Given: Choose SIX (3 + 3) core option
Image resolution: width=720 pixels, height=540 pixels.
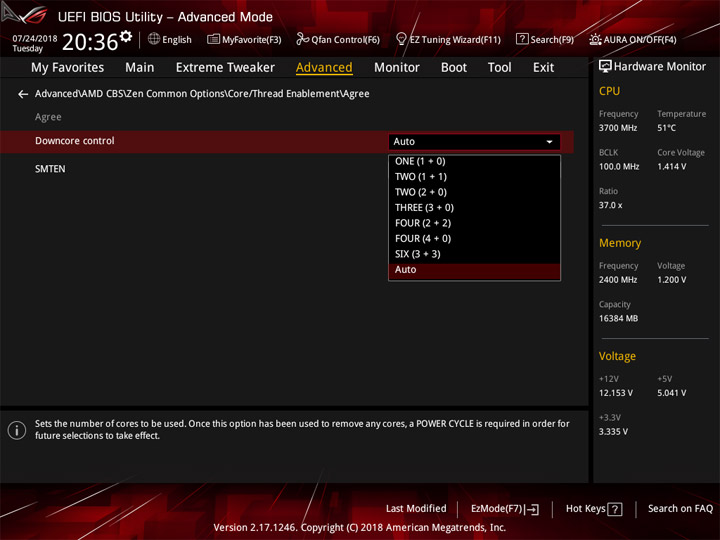Looking at the screenshot, I should 474,254.
